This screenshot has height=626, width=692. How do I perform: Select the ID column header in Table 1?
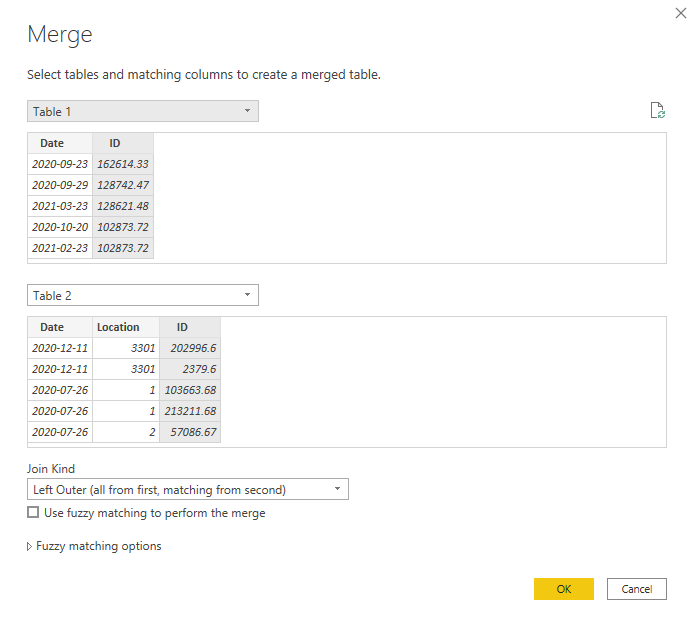click(x=123, y=143)
